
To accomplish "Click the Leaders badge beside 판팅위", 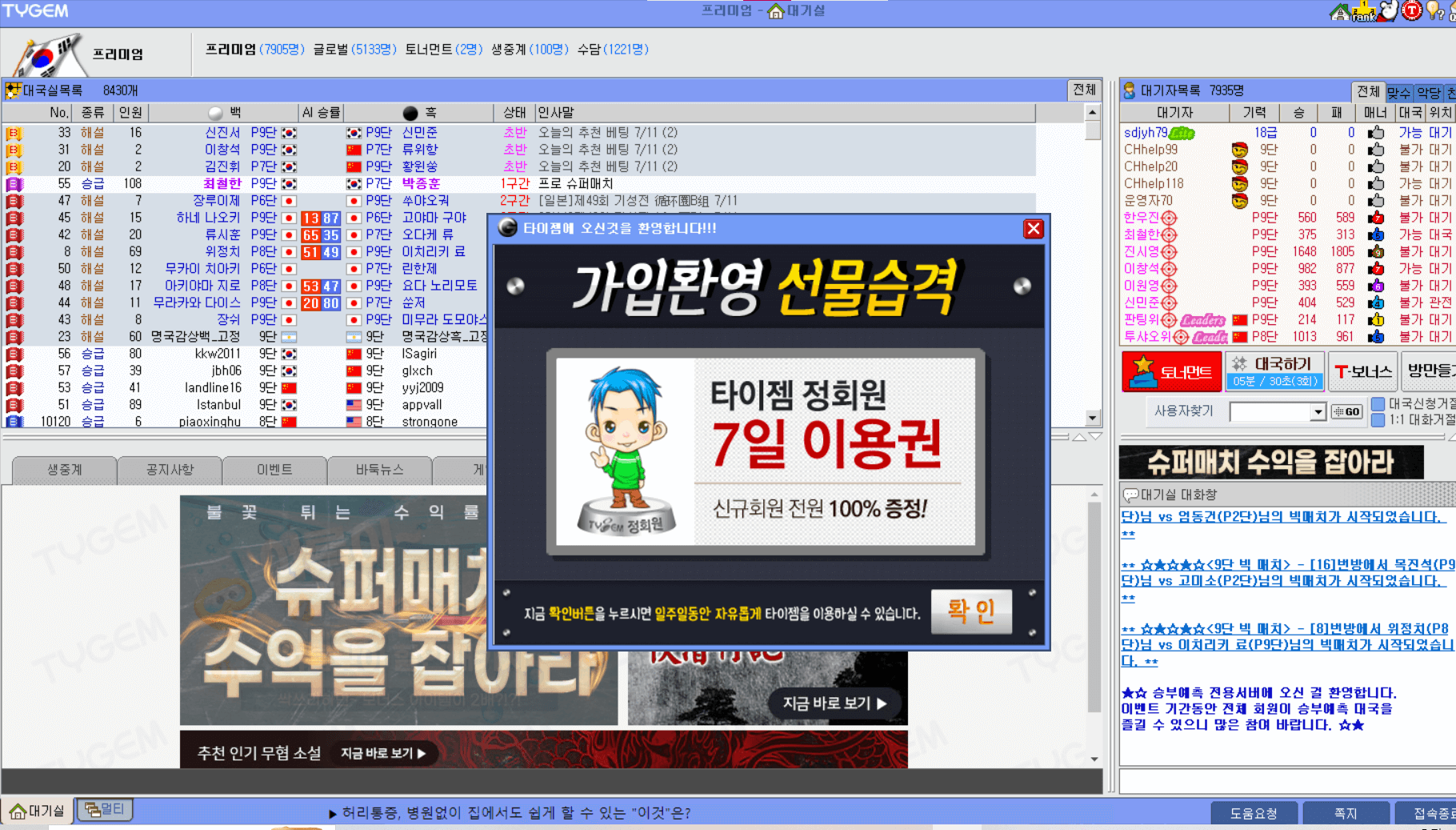I will click(x=1202, y=319).
